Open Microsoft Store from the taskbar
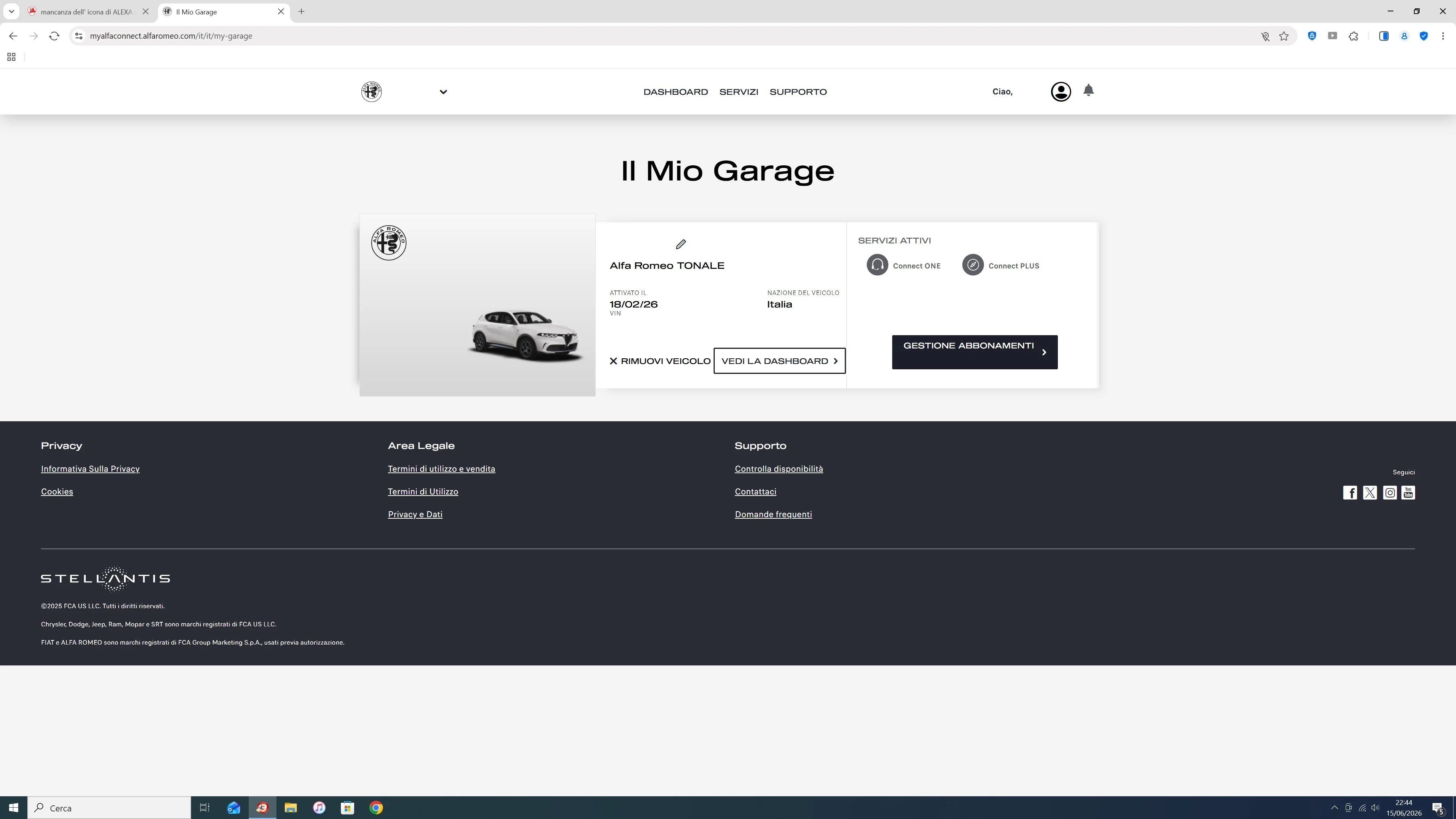Viewport: 1456px width, 819px height. click(x=348, y=808)
